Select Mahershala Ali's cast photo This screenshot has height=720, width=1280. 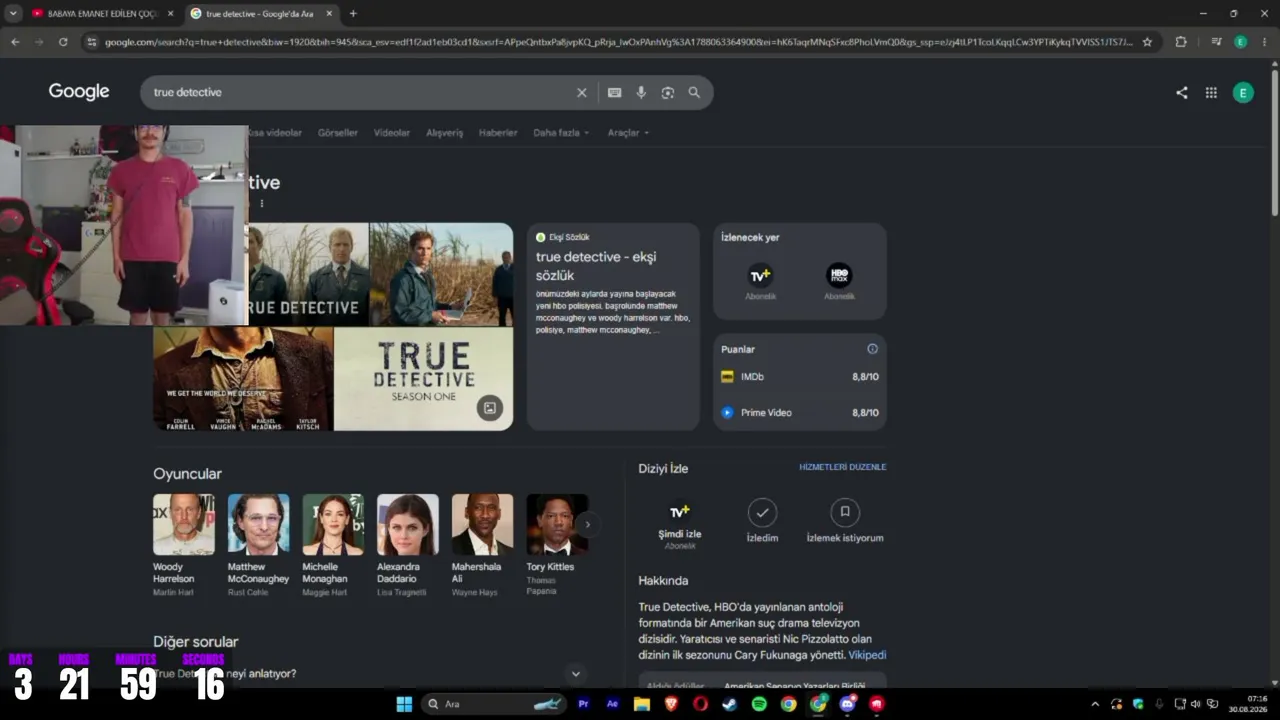coord(482,524)
